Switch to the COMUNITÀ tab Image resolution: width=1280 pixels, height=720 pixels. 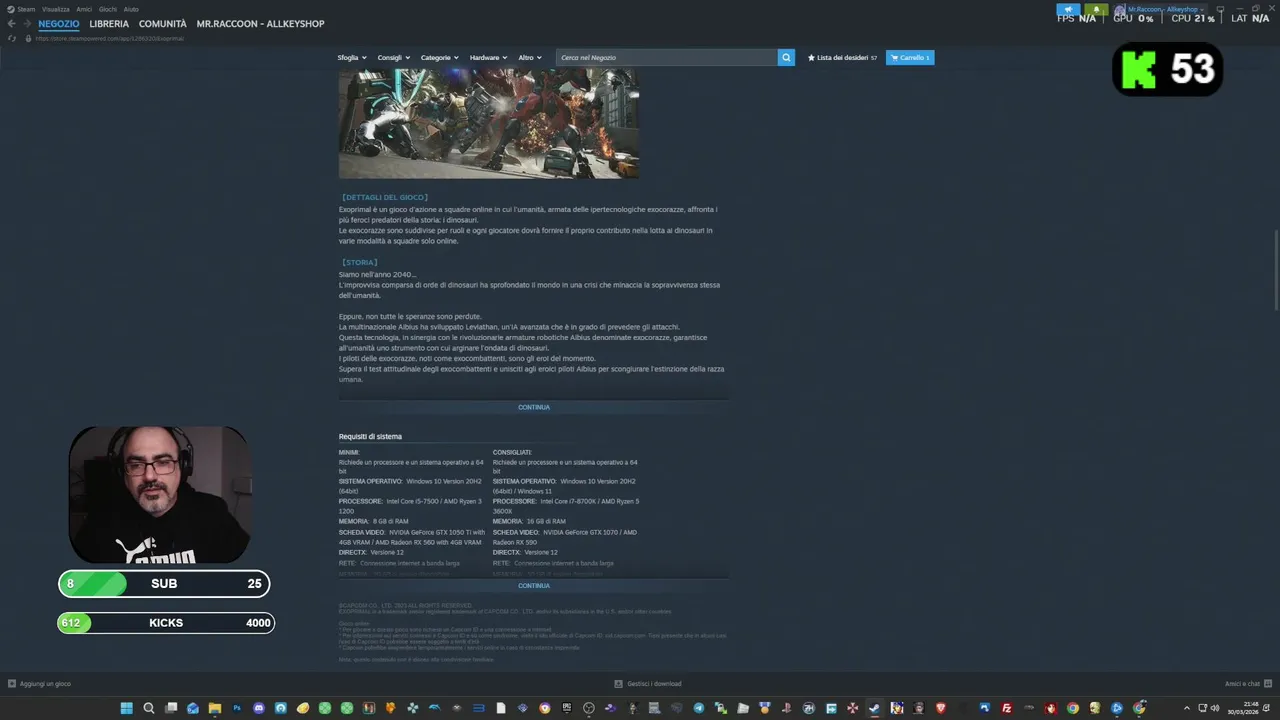pyautogui.click(x=163, y=24)
